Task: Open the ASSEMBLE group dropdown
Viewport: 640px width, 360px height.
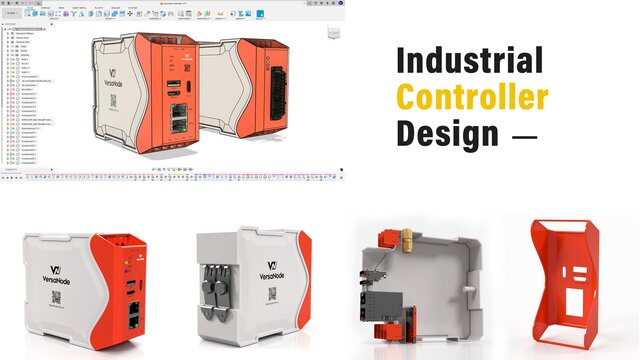Action: pyautogui.click(x=155, y=18)
